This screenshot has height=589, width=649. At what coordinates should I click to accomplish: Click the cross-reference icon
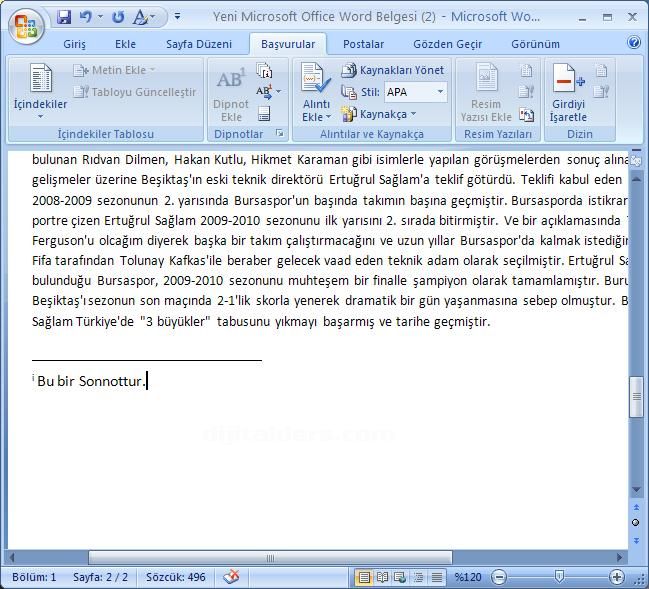(x=526, y=115)
